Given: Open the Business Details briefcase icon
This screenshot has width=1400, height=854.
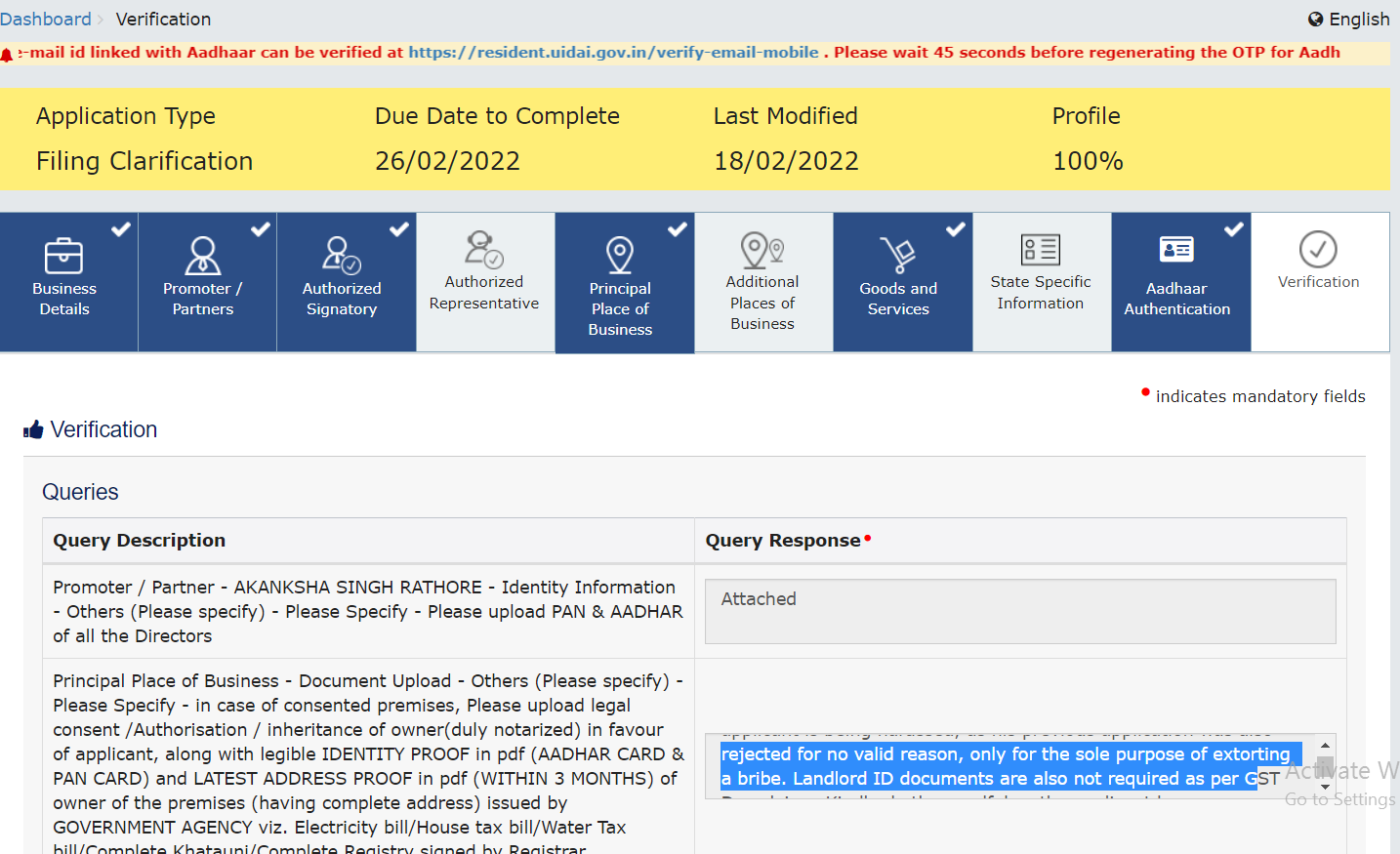Looking at the screenshot, I should tap(63, 256).
